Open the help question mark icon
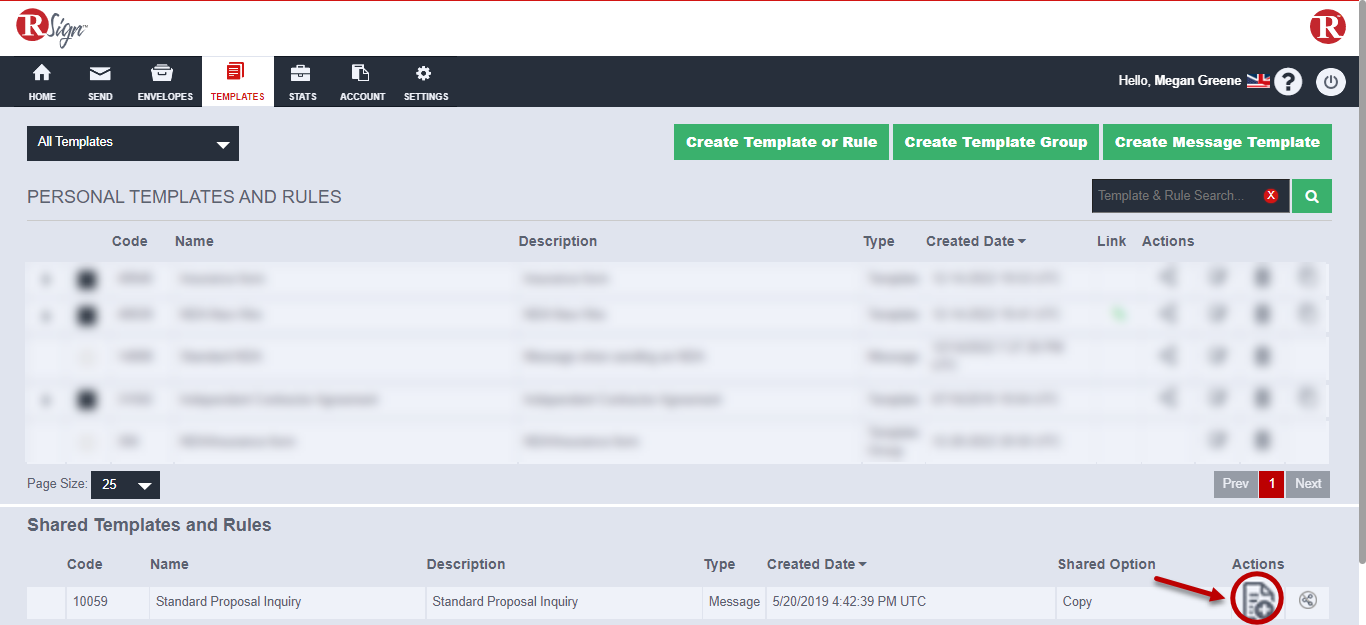1366x625 pixels. [1288, 82]
